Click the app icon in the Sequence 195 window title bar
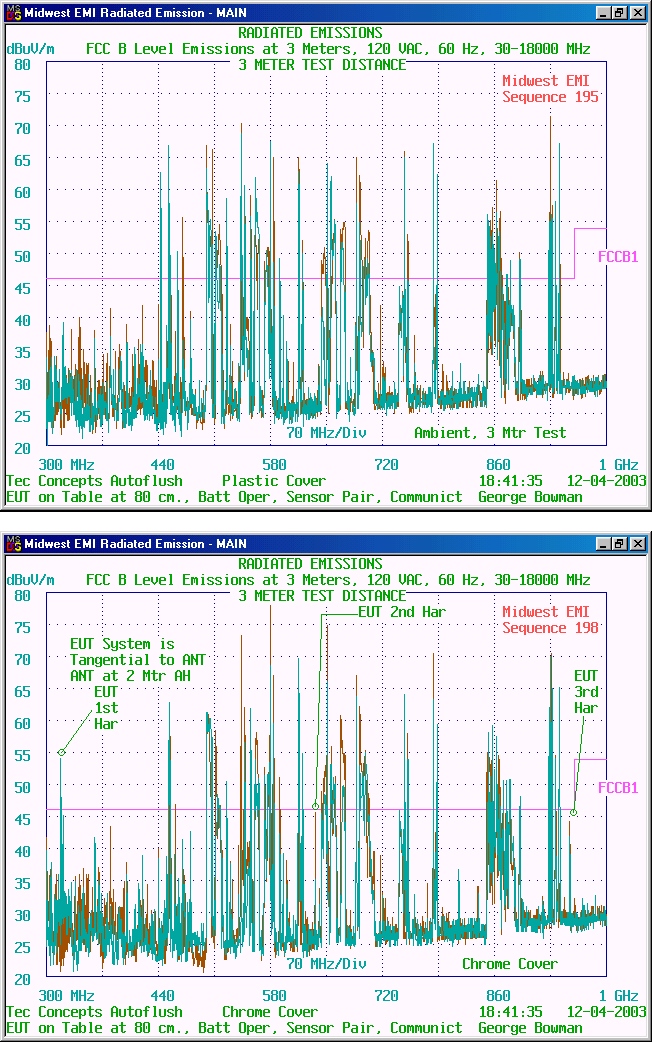This screenshot has height=1042, width=652. click(x=13, y=13)
